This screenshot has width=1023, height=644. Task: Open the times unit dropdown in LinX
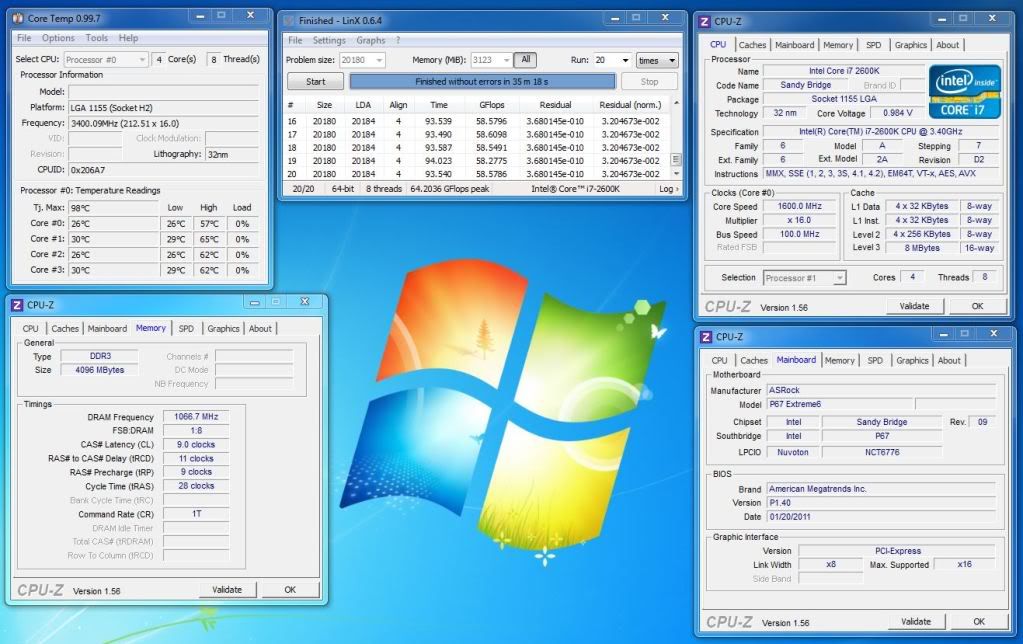[x=657, y=61]
